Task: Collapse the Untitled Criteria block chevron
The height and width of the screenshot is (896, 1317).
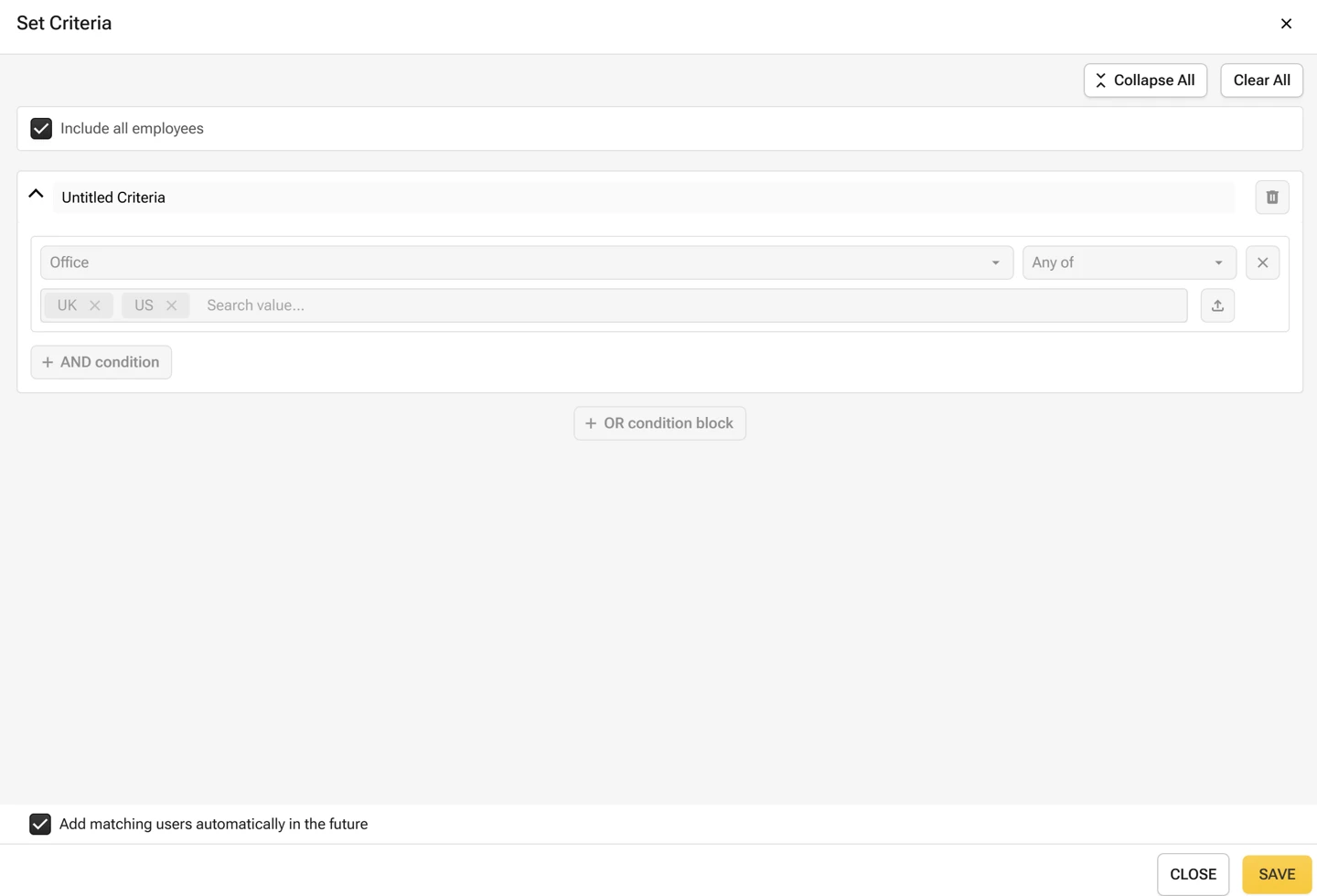Action: (36, 194)
